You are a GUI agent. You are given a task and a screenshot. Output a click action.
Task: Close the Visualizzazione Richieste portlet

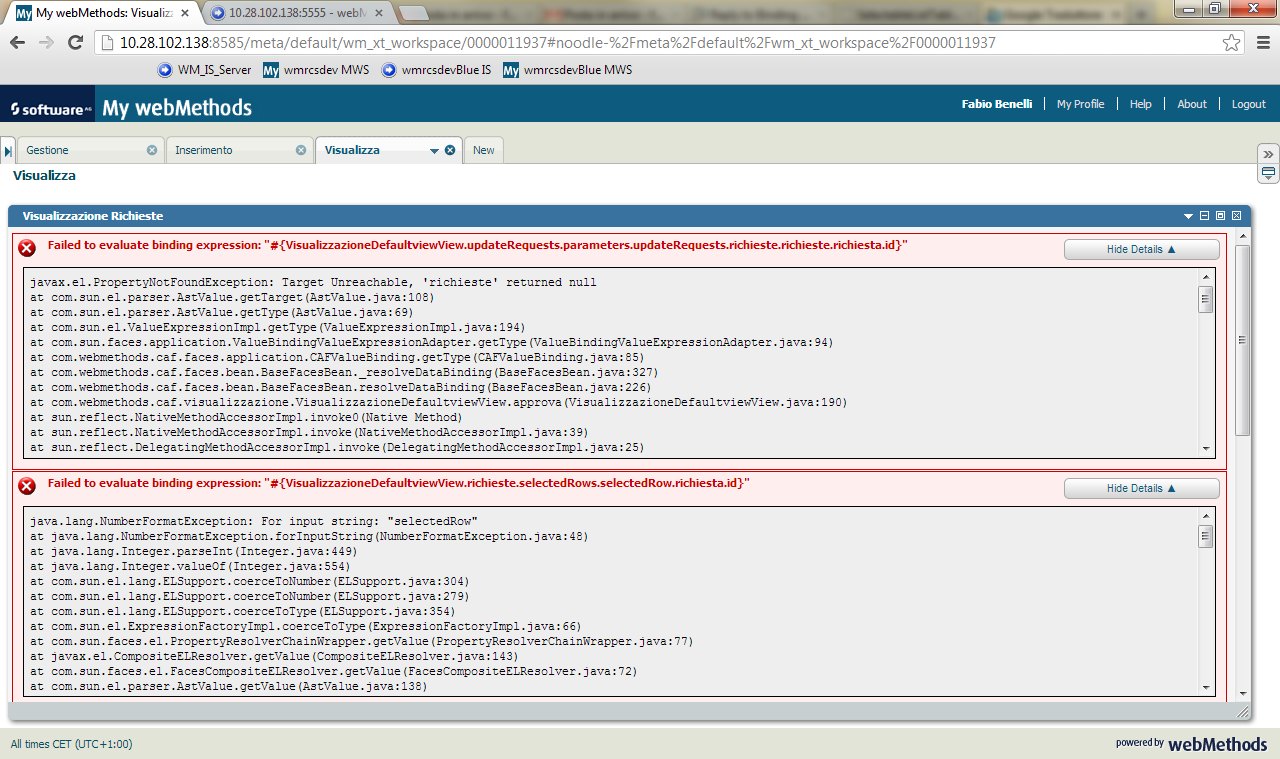pyautogui.click(x=1237, y=216)
